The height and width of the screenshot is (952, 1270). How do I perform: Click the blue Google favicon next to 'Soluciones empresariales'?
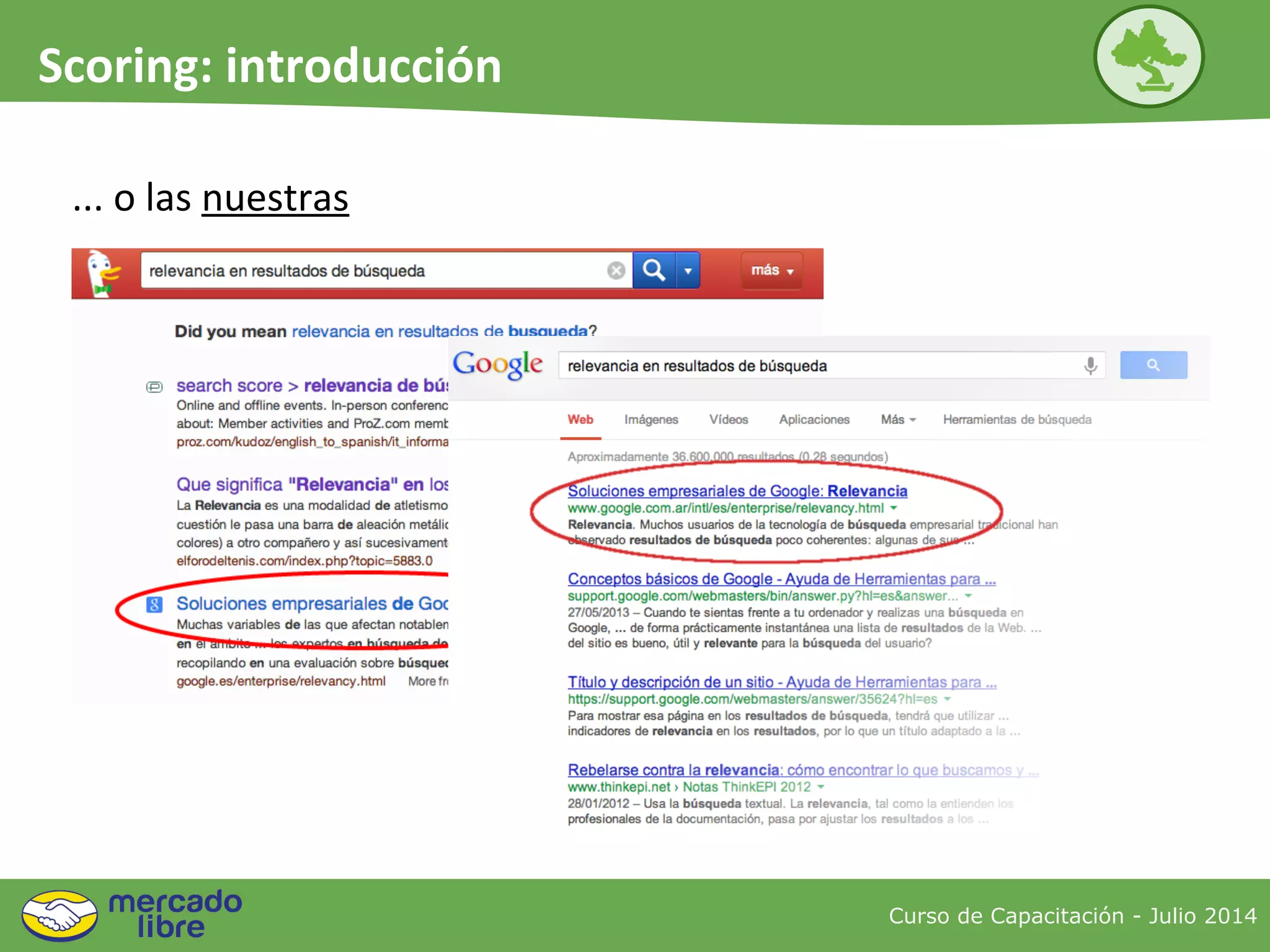pyautogui.click(x=154, y=604)
